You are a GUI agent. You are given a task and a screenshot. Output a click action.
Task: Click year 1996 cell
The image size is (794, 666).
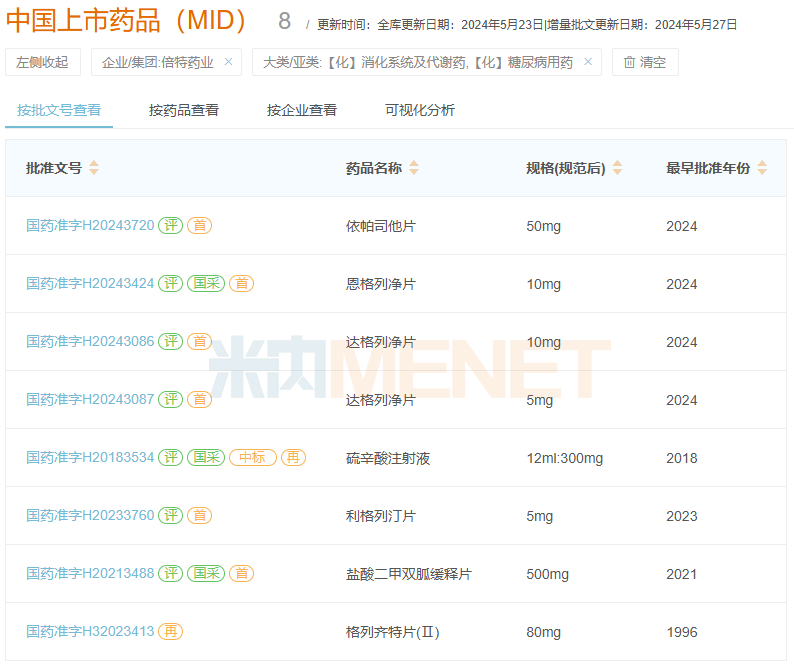click(x=682, y=632)
